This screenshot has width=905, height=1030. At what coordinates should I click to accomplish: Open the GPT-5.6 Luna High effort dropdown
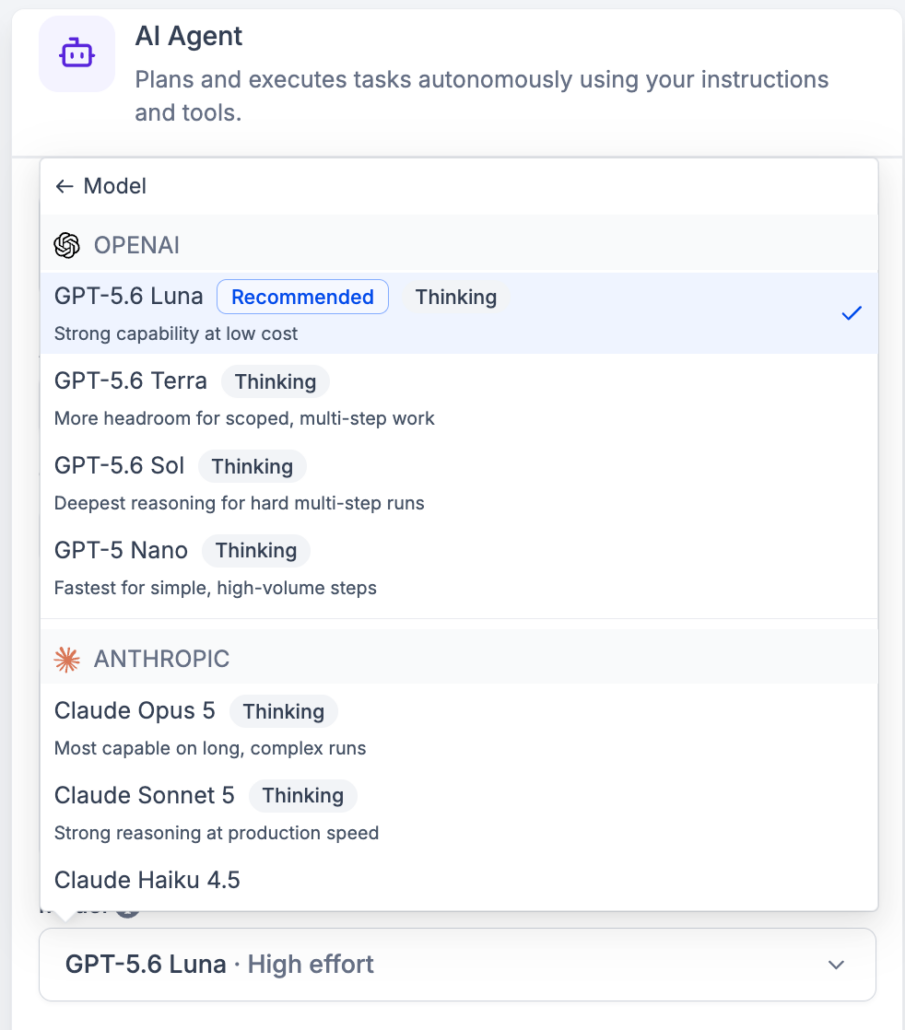(x=458, y=964)
